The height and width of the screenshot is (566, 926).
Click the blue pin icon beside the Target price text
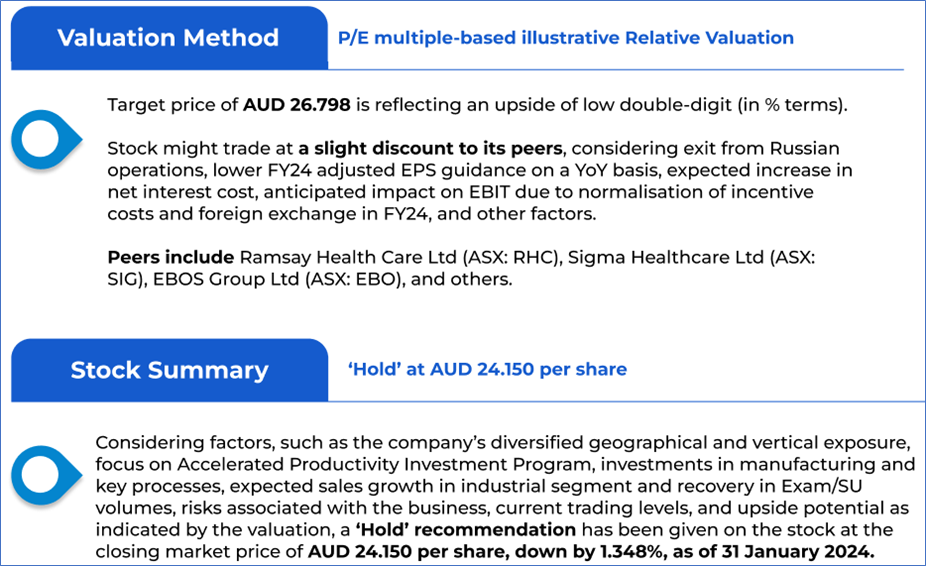point(46,140)
